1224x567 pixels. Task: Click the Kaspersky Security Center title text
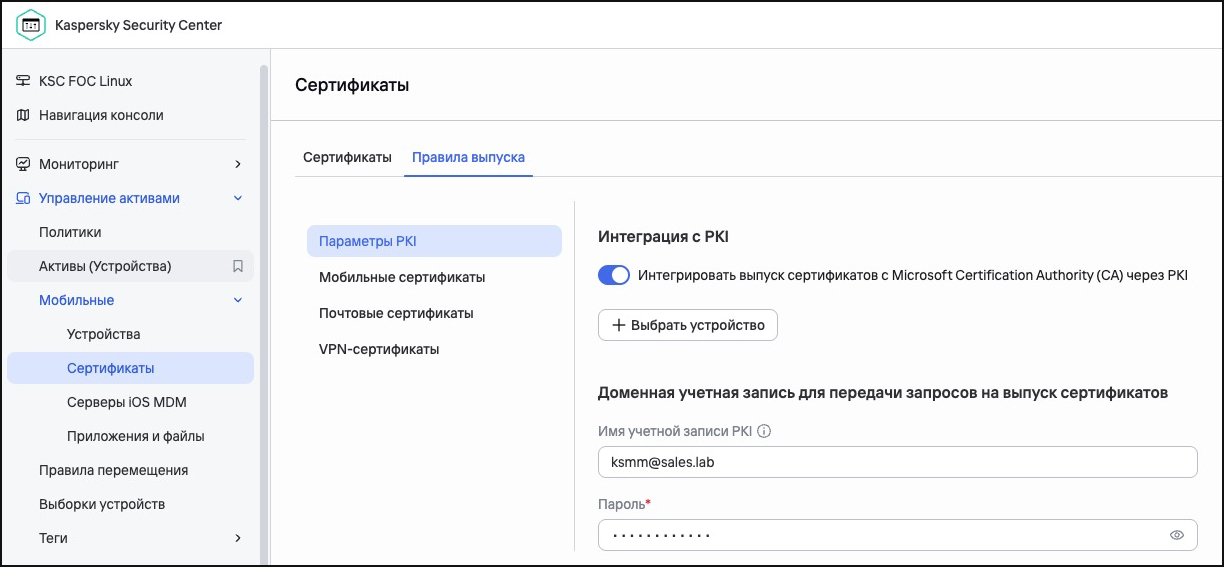pyautogui.click(x=138, y=25)
